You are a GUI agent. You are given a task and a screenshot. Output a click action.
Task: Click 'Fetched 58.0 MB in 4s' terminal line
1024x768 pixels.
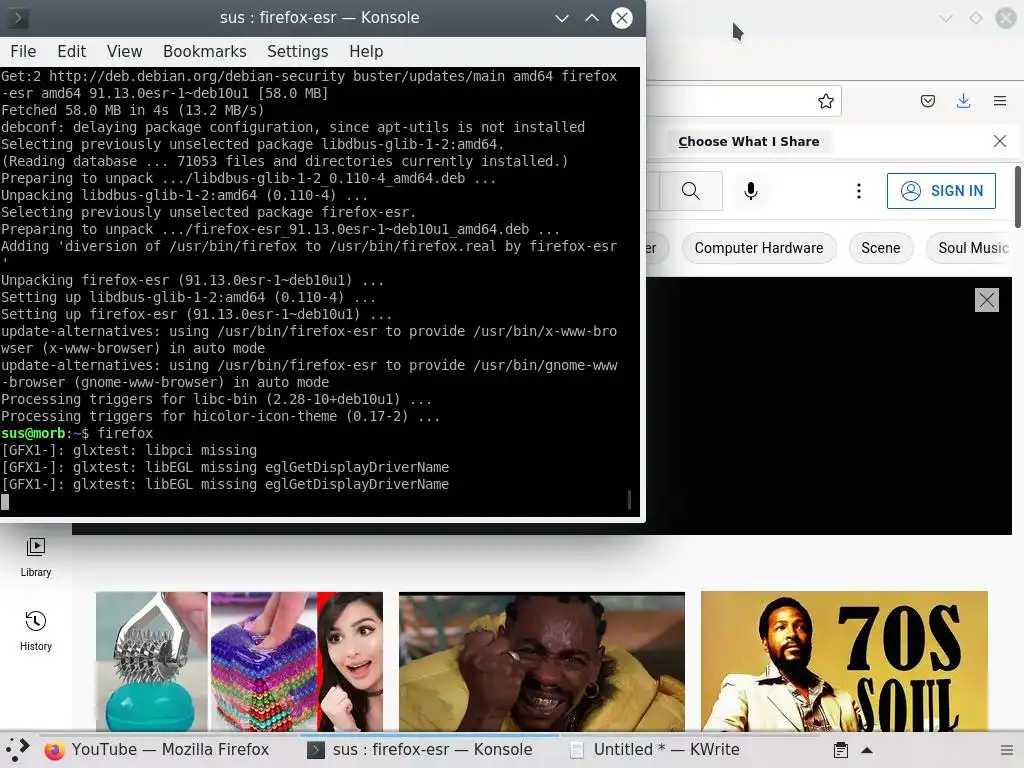[133, 110]
